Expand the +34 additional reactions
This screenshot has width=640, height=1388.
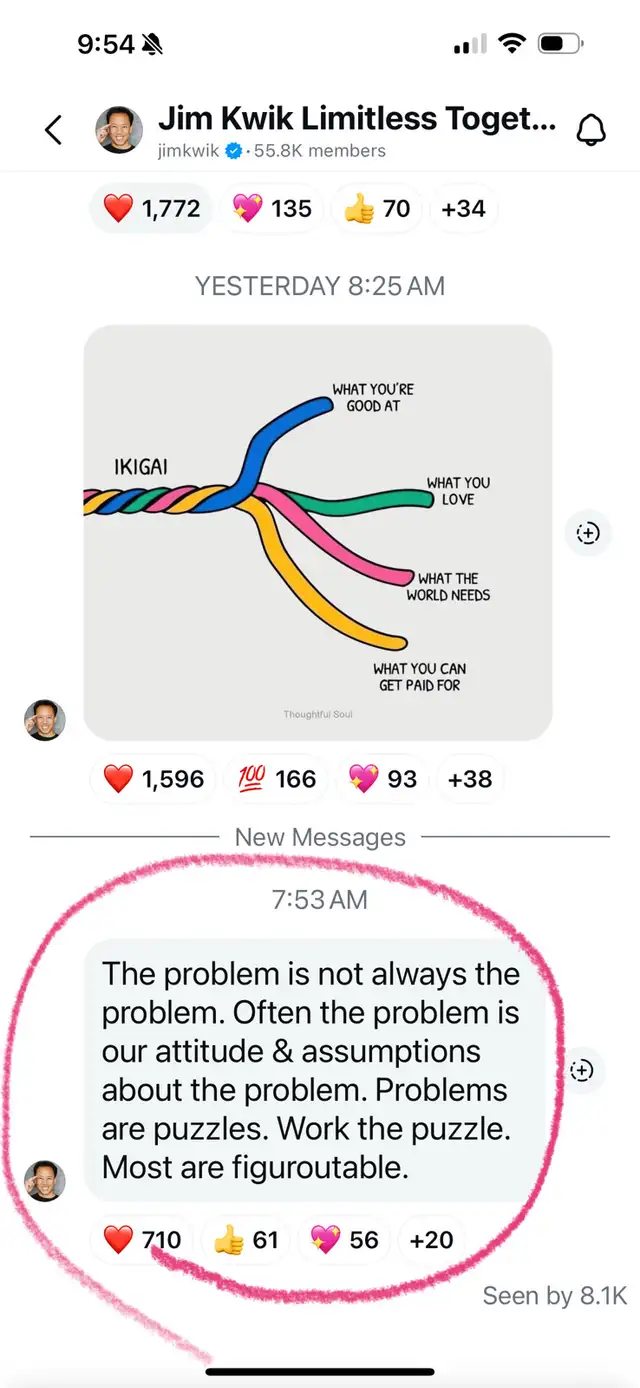[x=463, y=209]
